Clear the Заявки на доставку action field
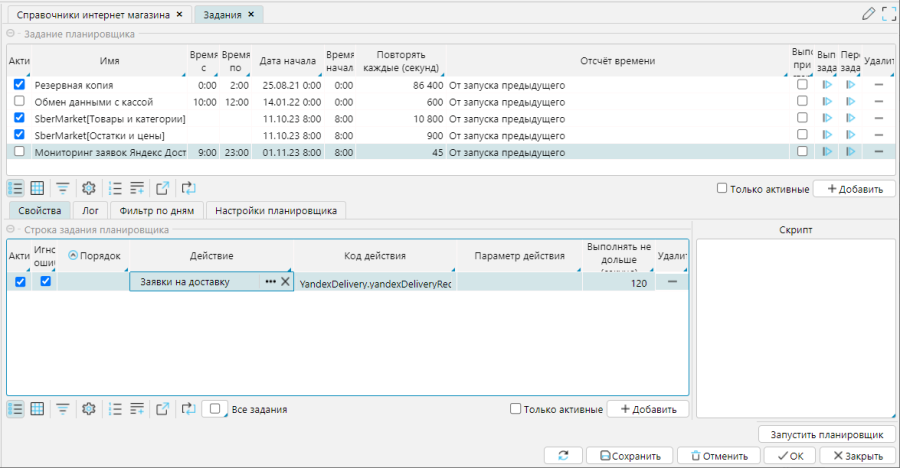The height and width of the screenshot is (468, 900). pyautogui.click(x=285, y=282)
